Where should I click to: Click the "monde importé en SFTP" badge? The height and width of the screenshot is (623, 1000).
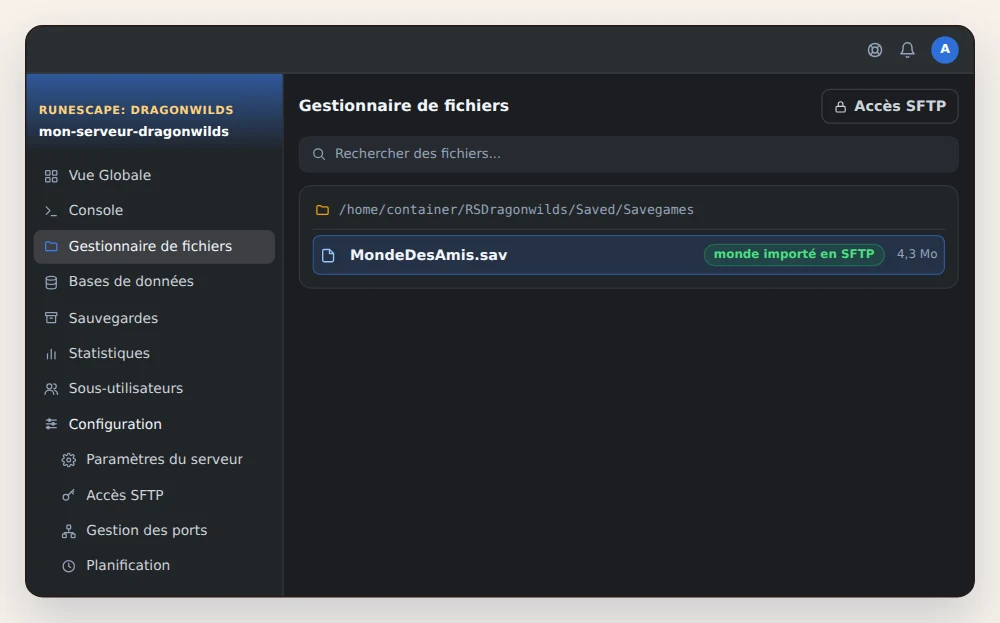tap(794, 254)
